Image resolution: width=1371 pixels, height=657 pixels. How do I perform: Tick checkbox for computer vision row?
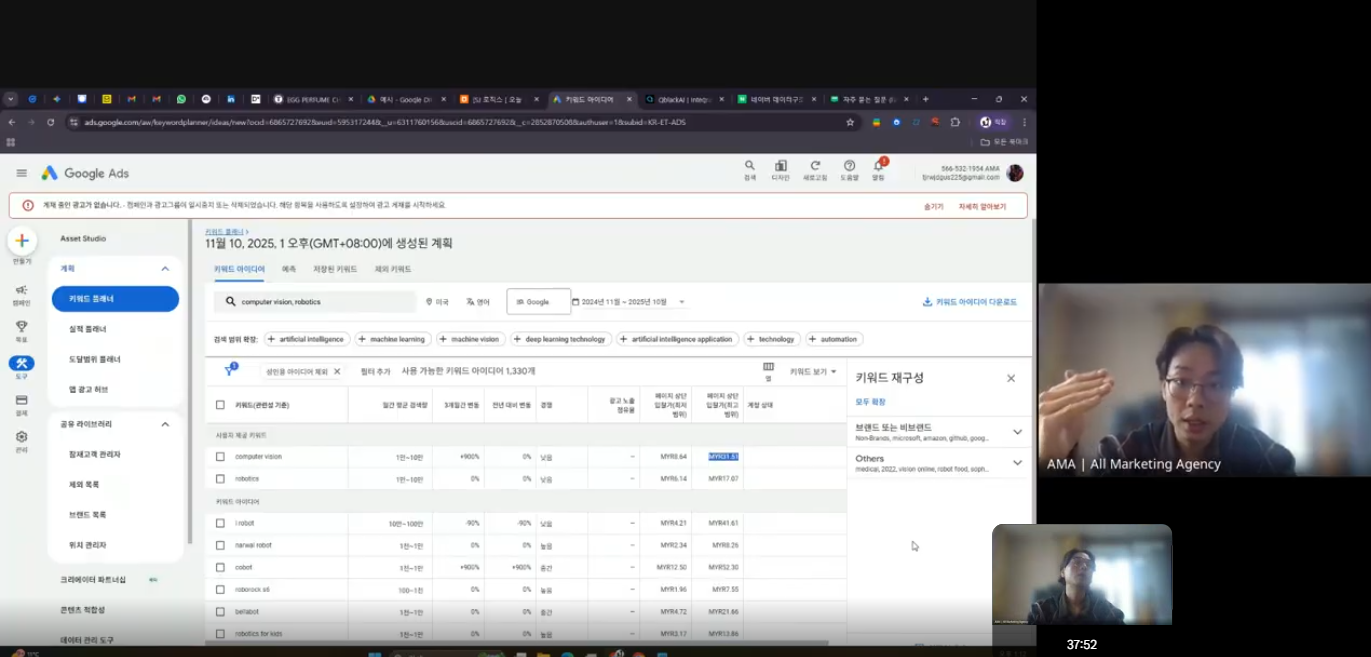pos(220,456)
